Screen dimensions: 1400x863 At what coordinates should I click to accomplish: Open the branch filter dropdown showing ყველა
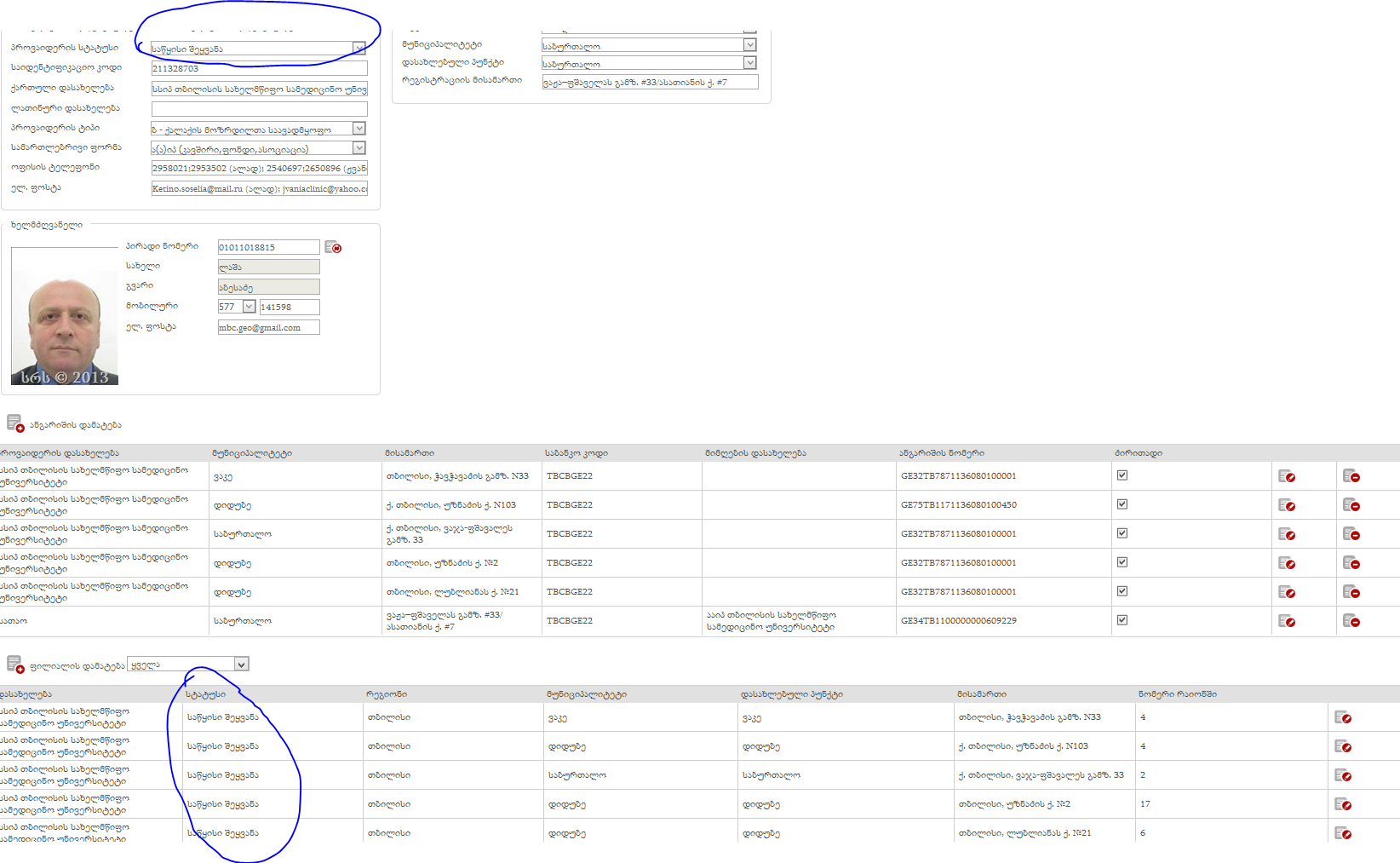241,665
